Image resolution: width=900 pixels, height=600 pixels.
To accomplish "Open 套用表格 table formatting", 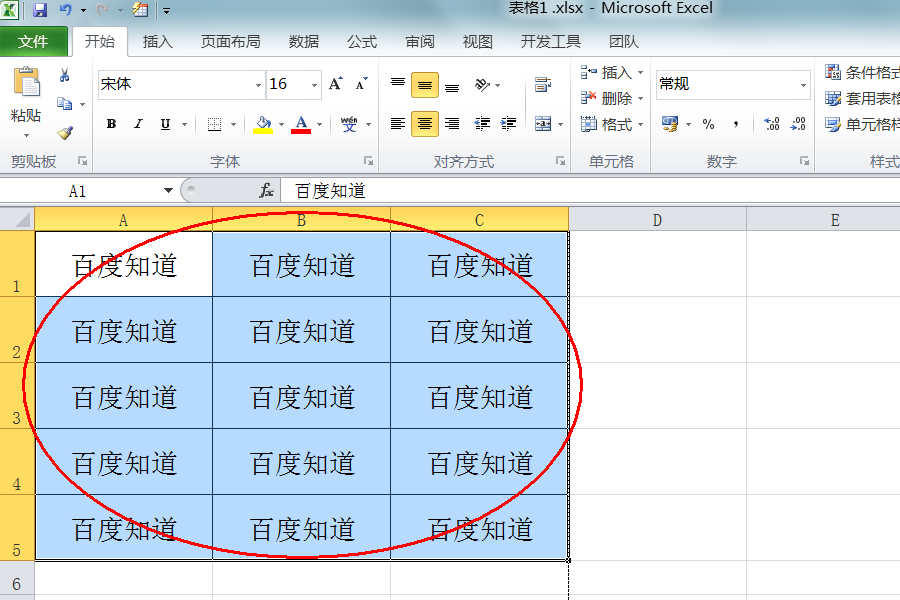I will point(862,98).
